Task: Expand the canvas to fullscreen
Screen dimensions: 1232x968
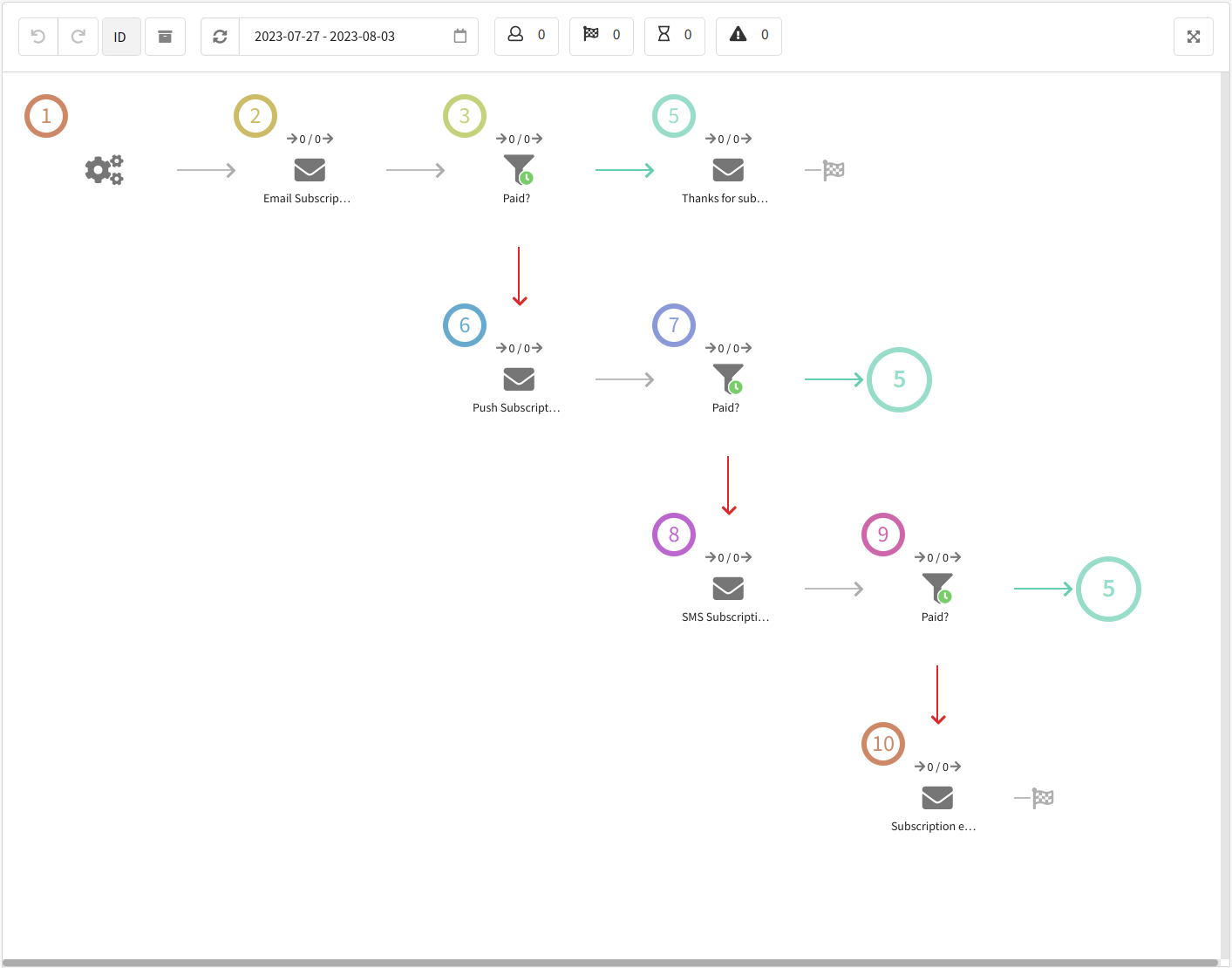Action: [1194, 37]
